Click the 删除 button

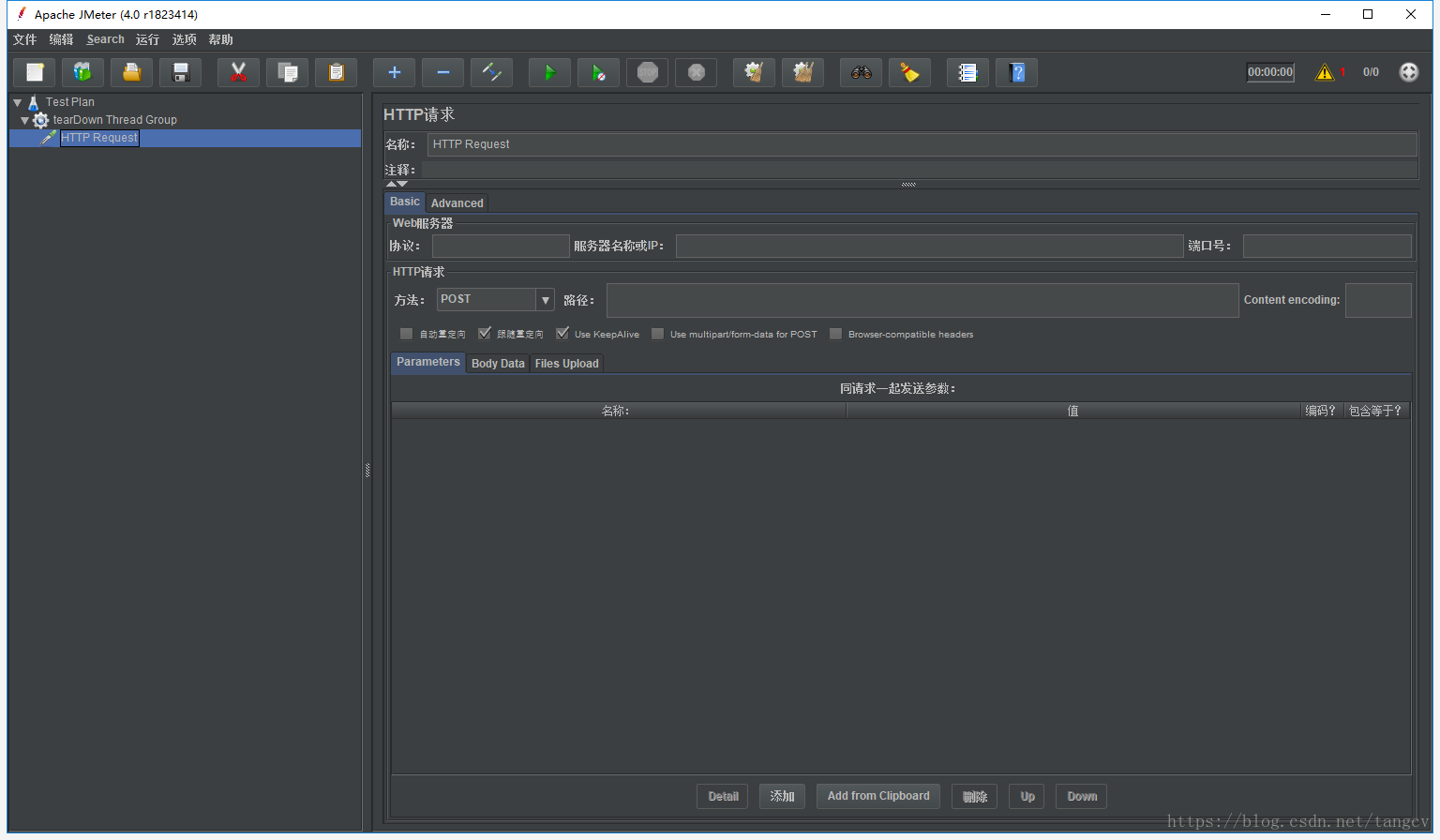pyautogui.click(x=974, y=796)
